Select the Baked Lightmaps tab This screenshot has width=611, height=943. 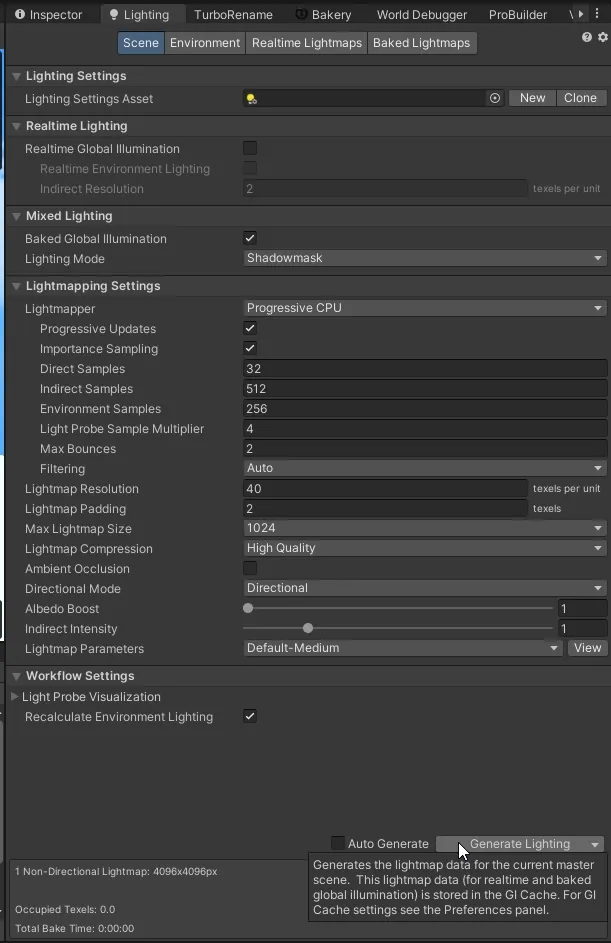[x=422, y=43]
